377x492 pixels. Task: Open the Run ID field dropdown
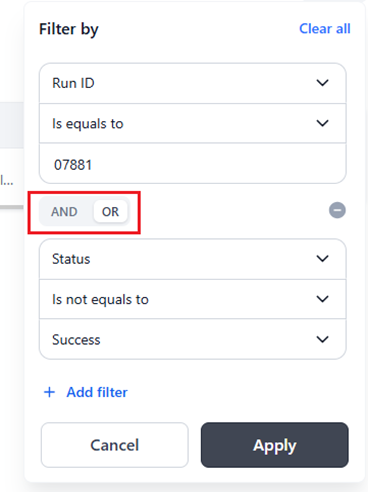(193, 83)
